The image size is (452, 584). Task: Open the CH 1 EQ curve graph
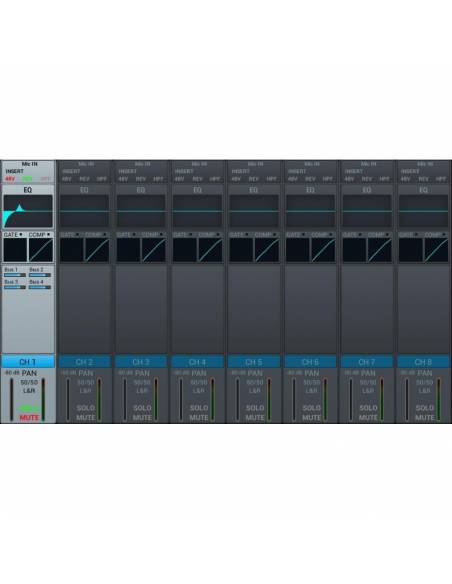click(28, 211)
